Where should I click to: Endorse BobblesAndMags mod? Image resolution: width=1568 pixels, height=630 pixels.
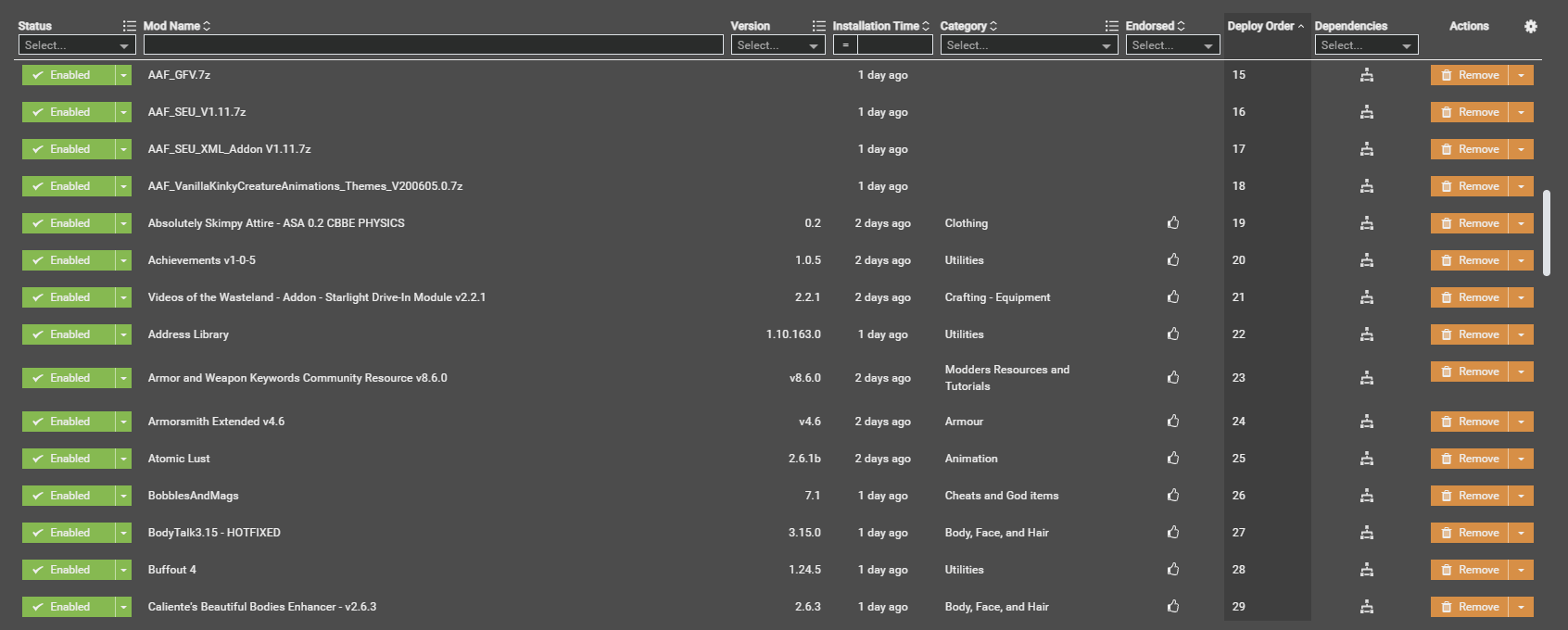(x=1173, y=495)
